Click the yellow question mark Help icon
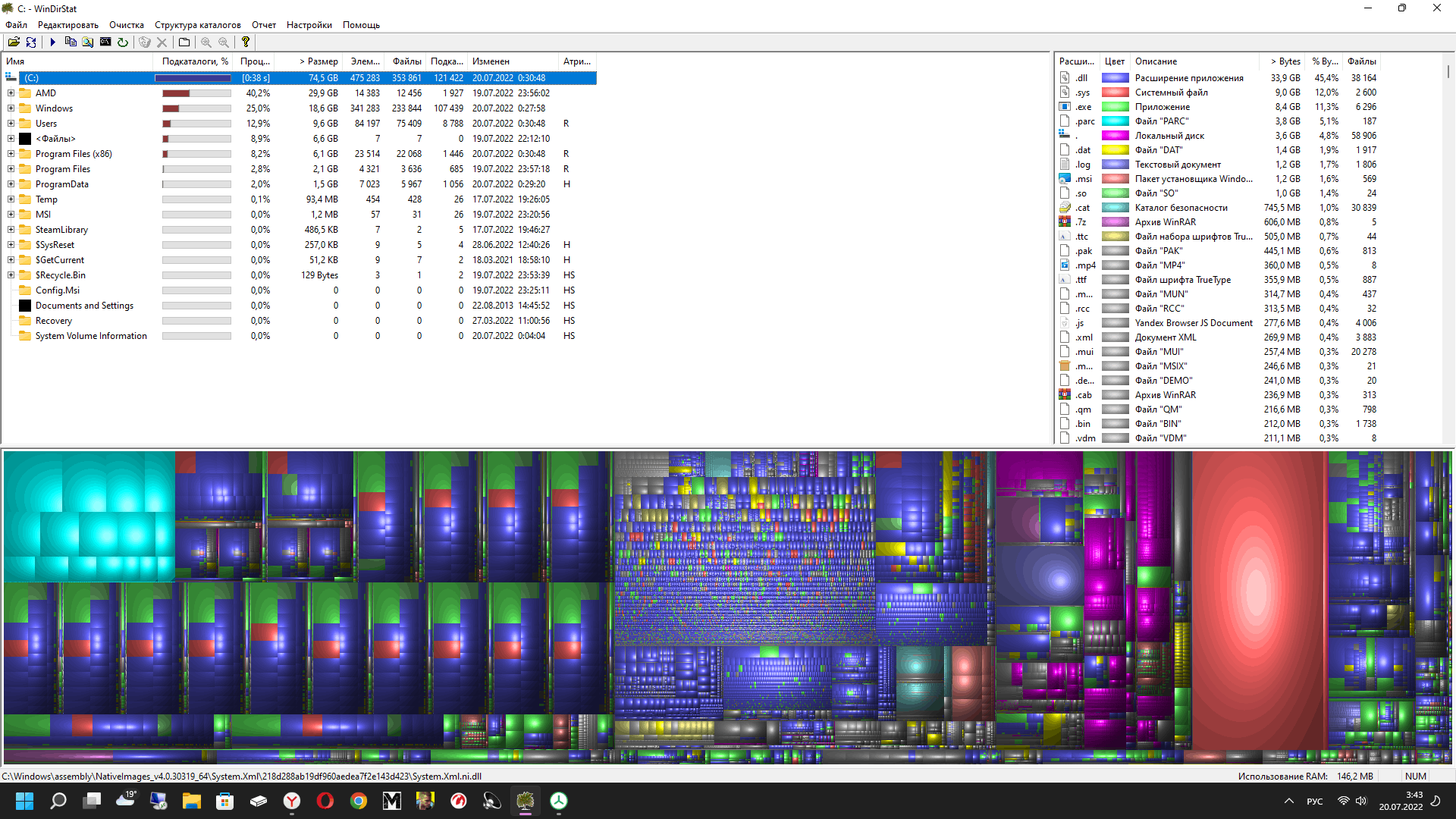Viewport: 1456px width, 819px height. [246, 42]
